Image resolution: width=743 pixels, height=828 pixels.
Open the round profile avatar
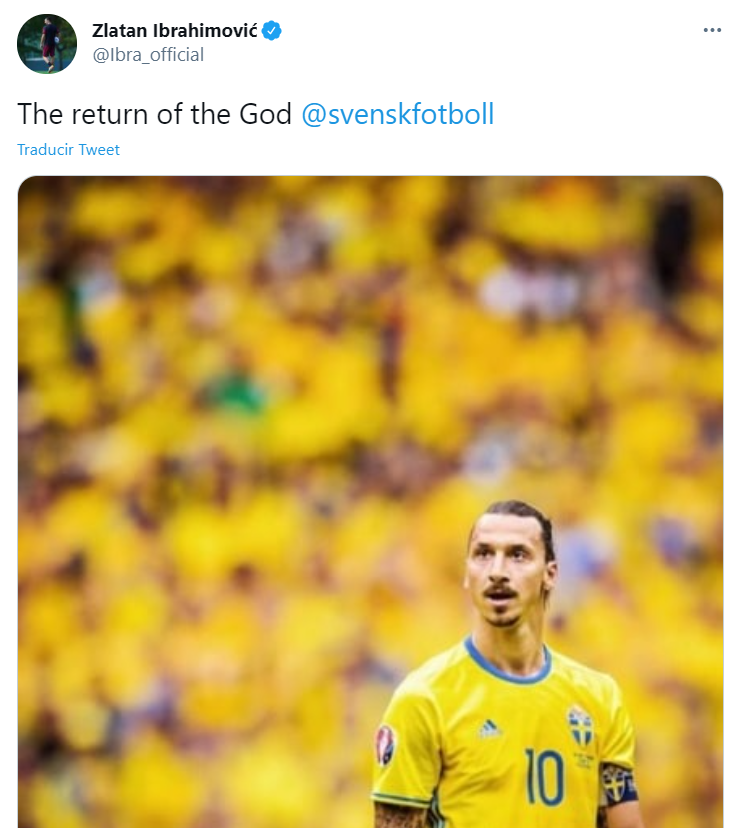click(47, 43)
